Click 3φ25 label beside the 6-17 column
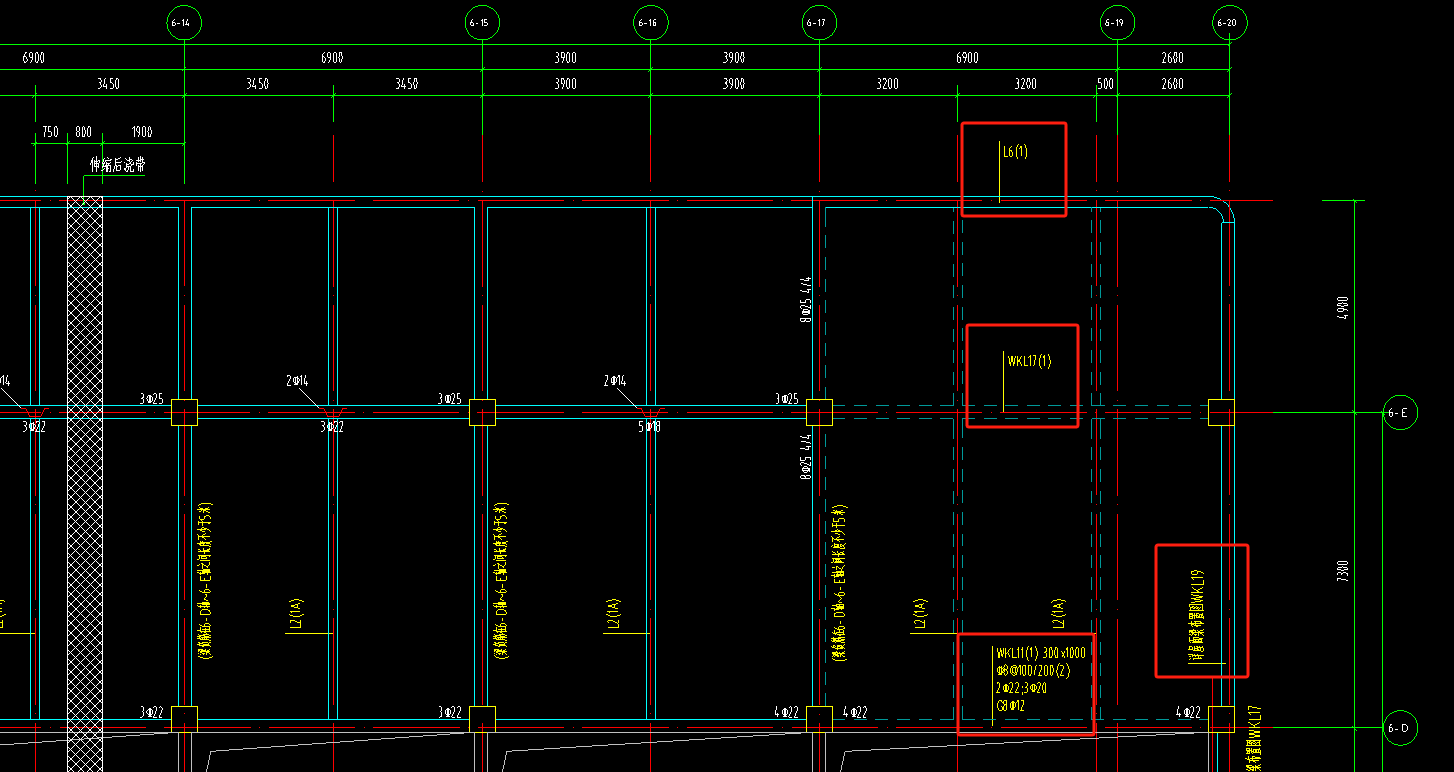Image resolution: width=1454 pixels, height=772 pixels. pos(786,398)
